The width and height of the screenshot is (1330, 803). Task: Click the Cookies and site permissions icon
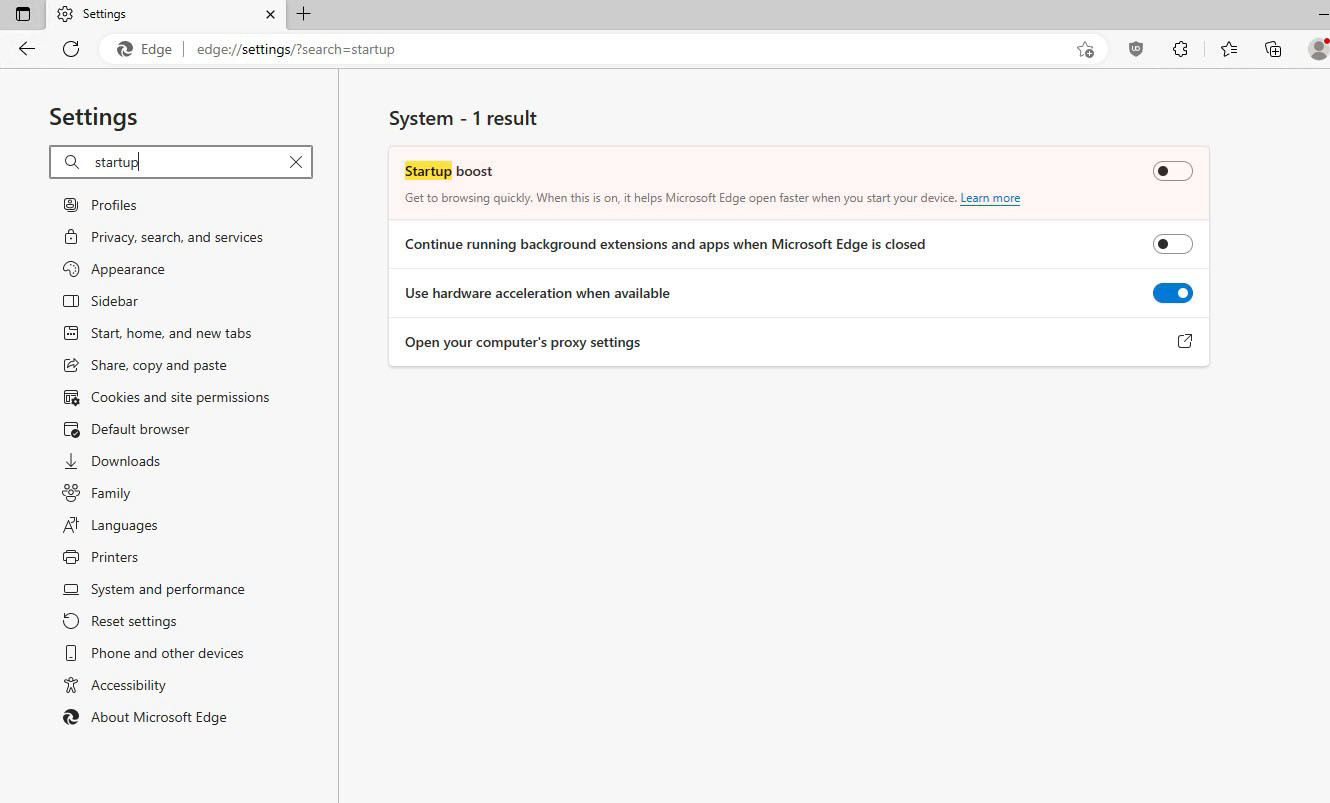(71, 397)
